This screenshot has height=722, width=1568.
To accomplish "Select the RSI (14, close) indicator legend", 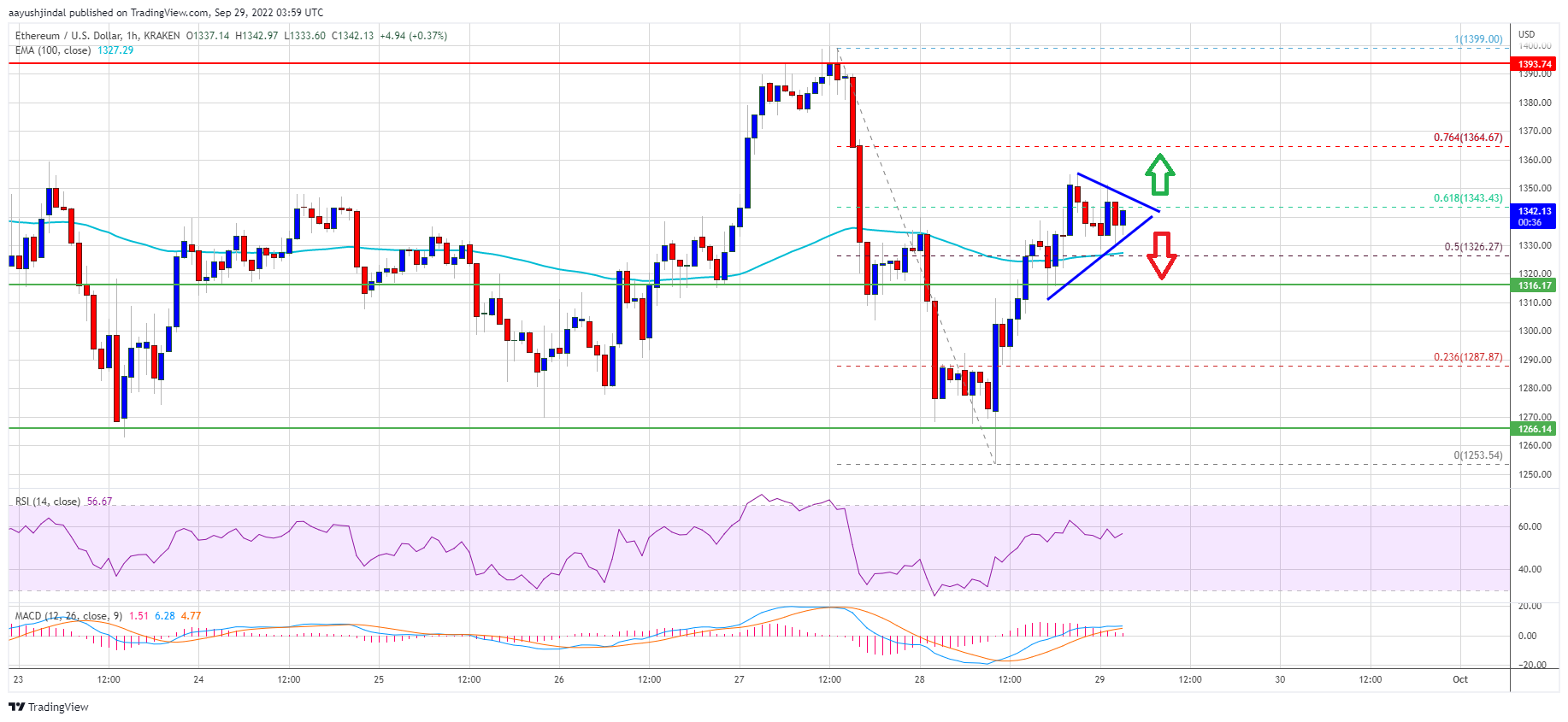I will [x=48, y=502].
